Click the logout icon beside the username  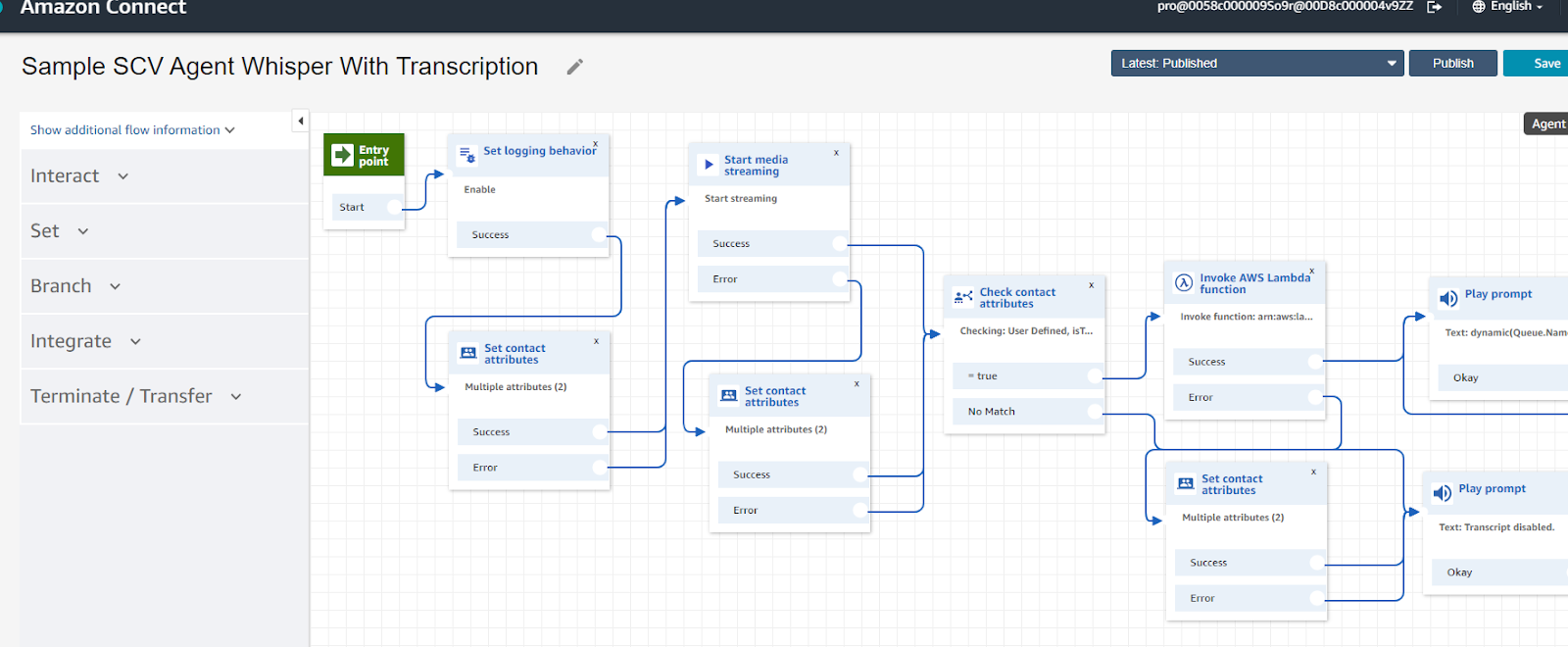click(1434, 7)
